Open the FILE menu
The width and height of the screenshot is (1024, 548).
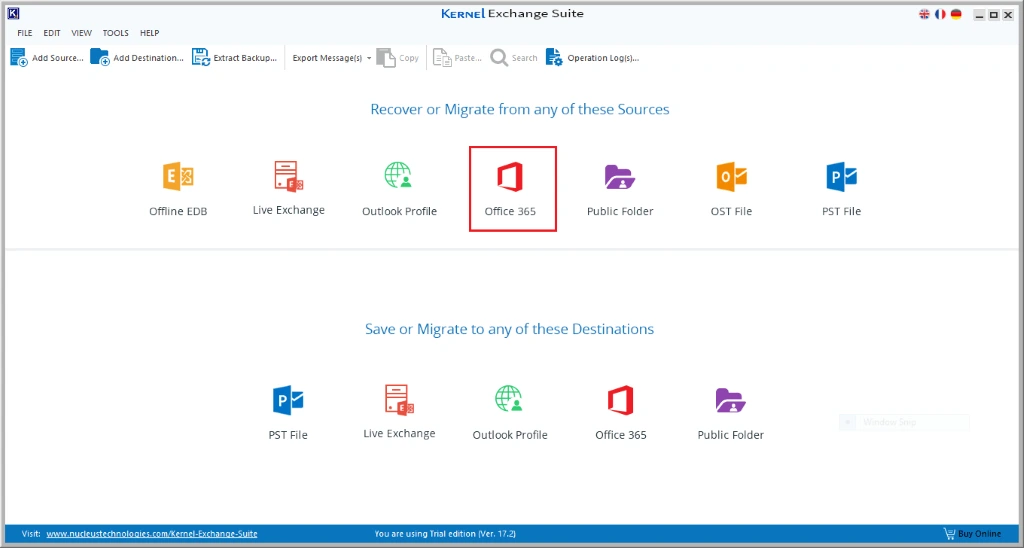[25, 33]
